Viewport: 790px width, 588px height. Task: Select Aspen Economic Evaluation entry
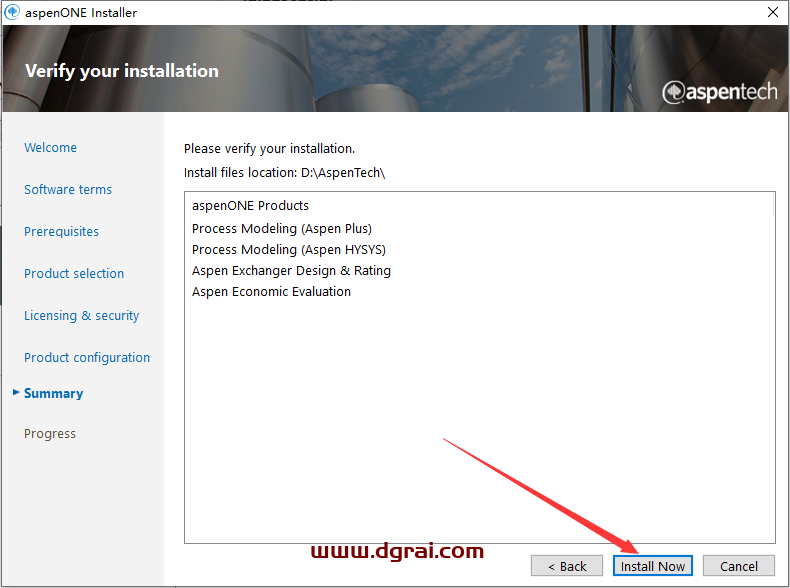point(272,292)
